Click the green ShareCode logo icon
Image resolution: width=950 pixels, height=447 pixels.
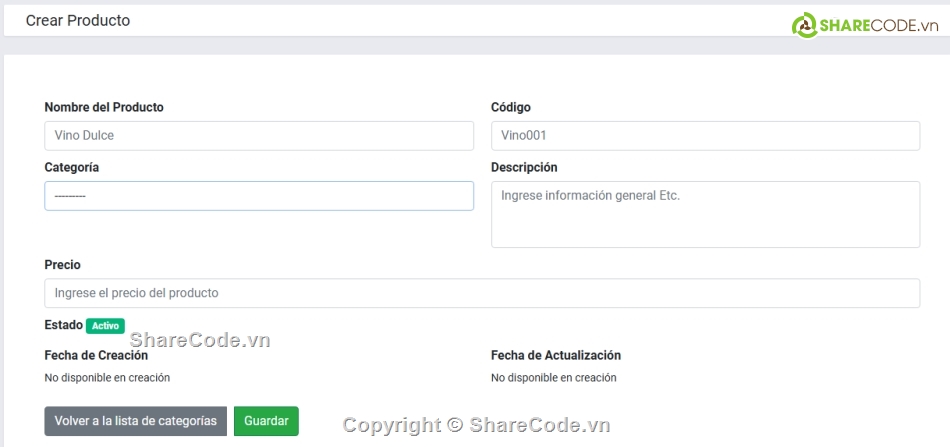805,27
